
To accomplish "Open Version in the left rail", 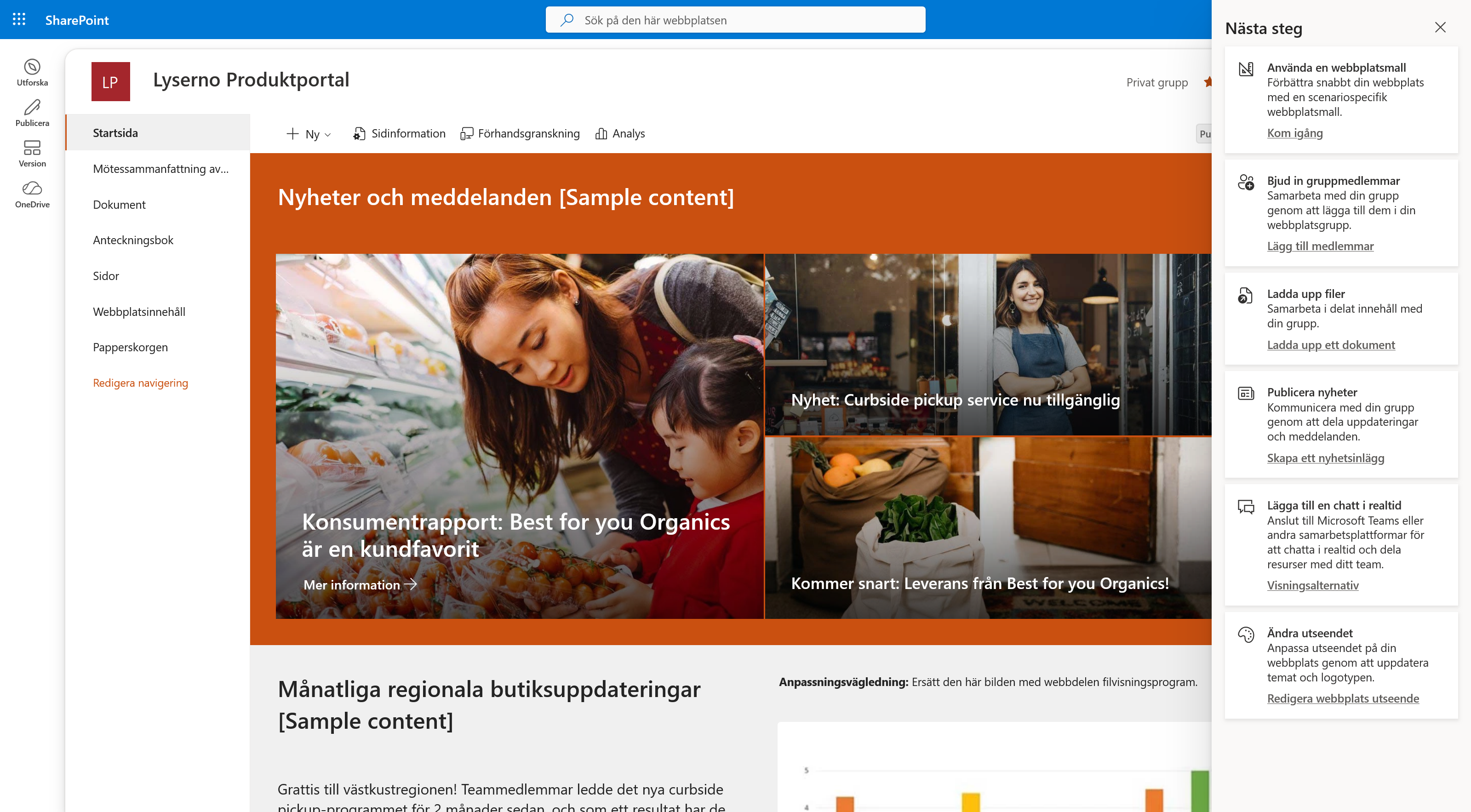I will click(x=32, y=154).
